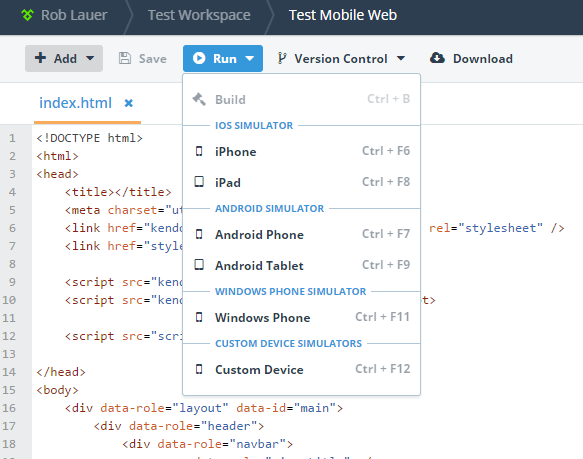Click the ANDROID SIMULATOR section heading

pos(270,209)
